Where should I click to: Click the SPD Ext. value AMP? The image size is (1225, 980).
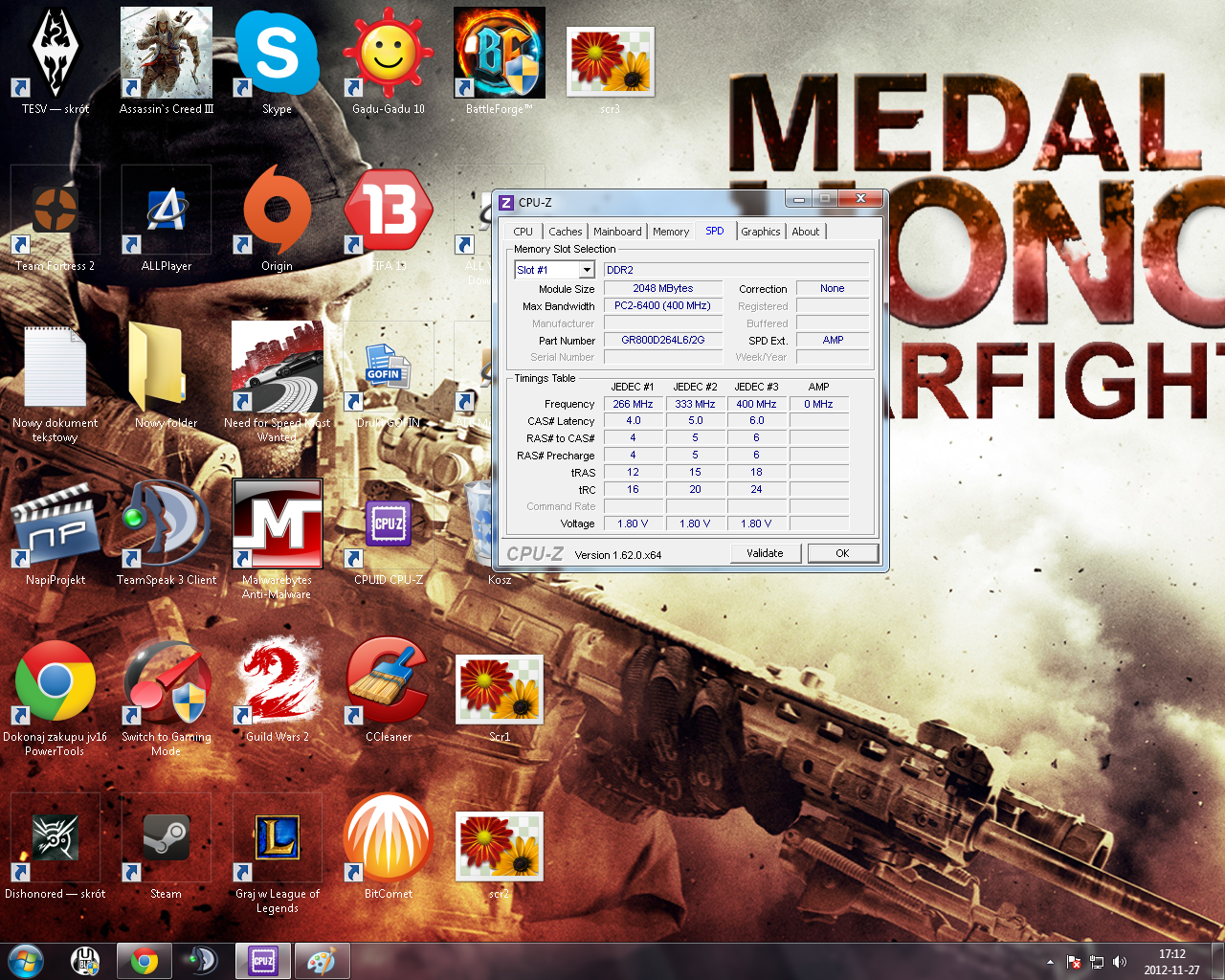(x=833, y=340)
